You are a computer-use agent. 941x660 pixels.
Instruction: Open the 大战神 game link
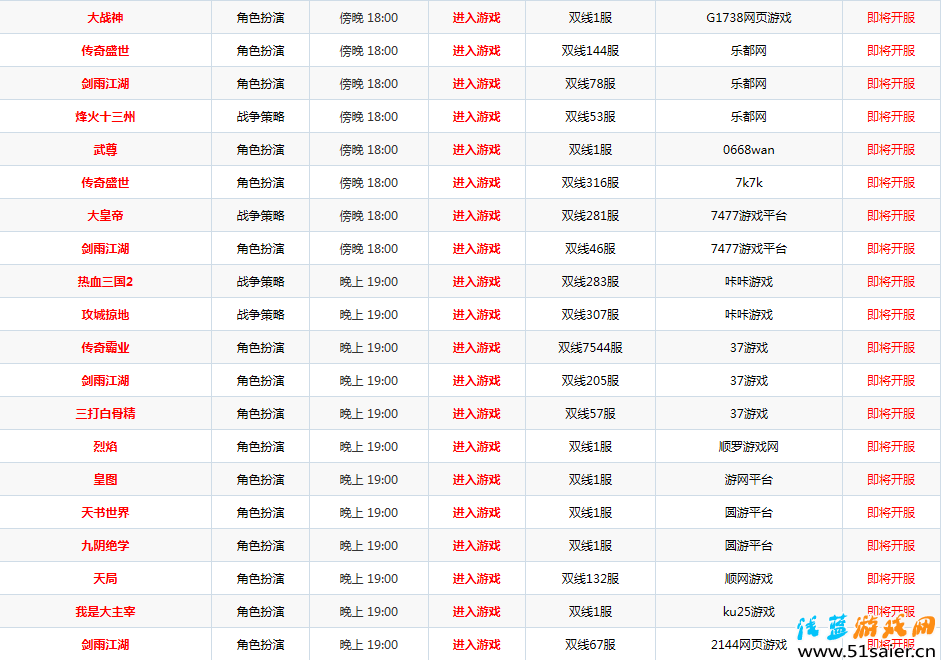point(105,18)
